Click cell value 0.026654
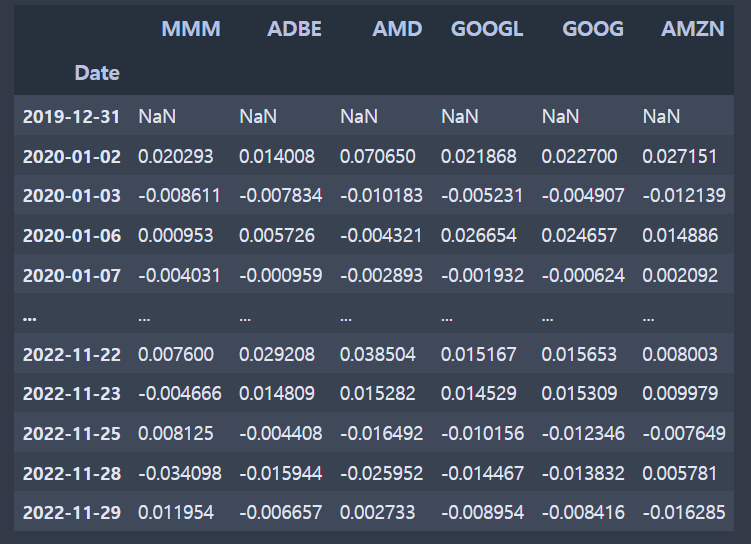 point(478,236)
